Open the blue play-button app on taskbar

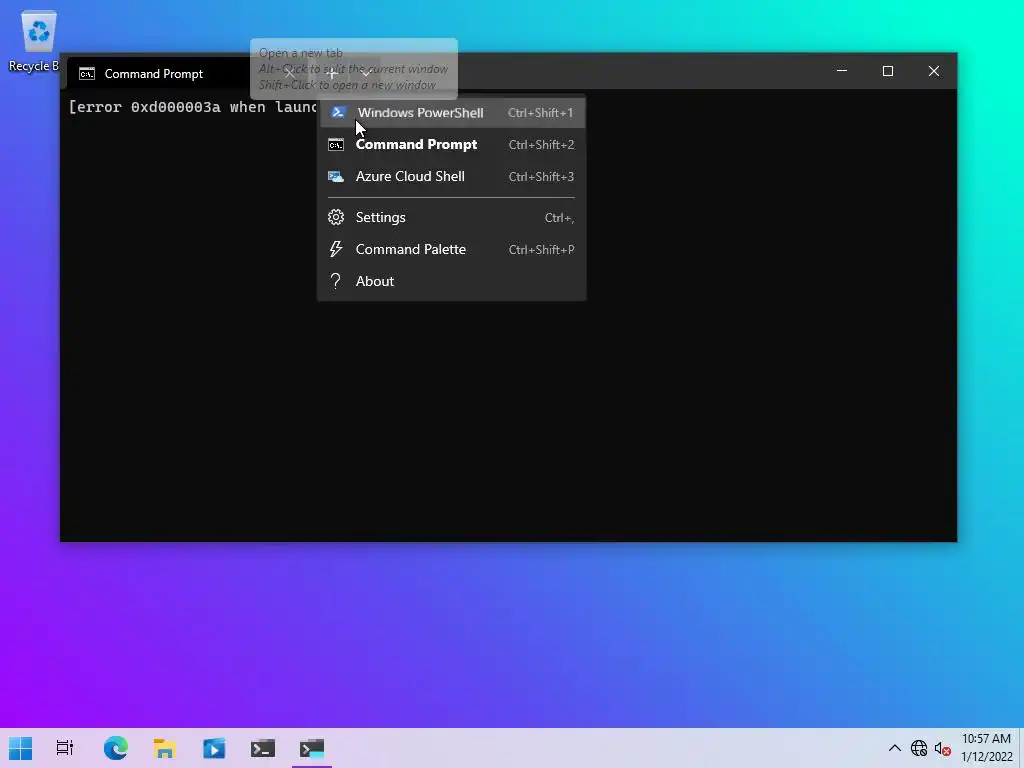(x=214, y=748)
